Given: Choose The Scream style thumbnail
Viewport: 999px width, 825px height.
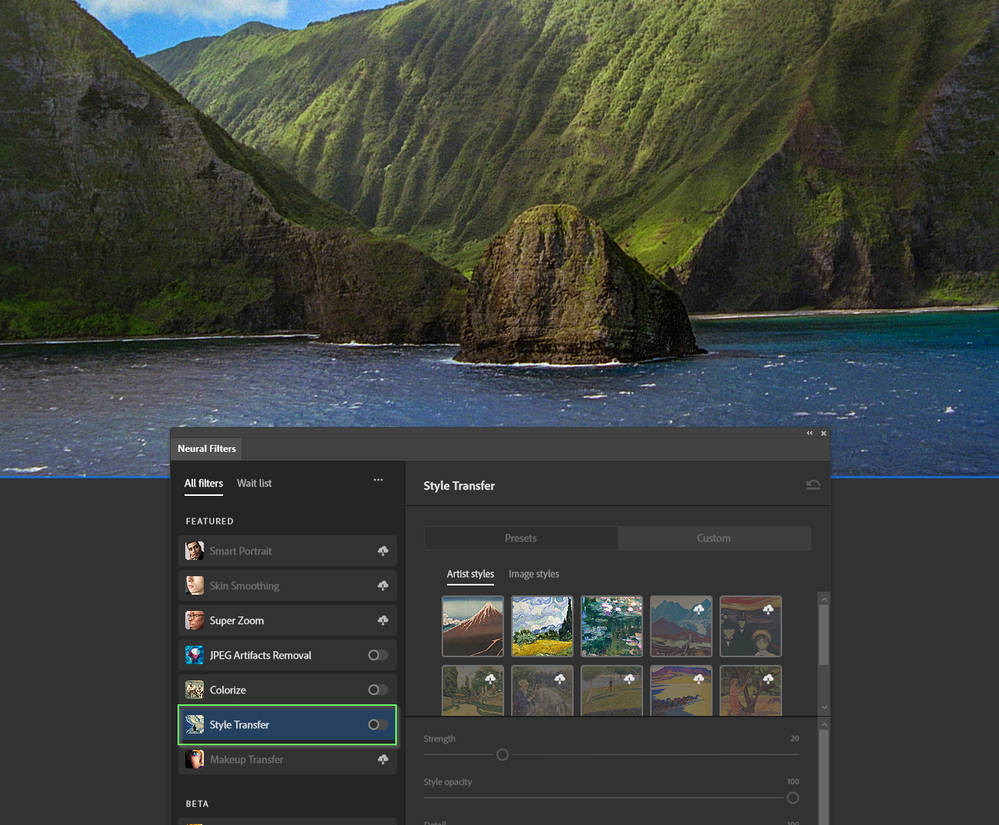Looking at the screenshot, I should tap(751, 626).
